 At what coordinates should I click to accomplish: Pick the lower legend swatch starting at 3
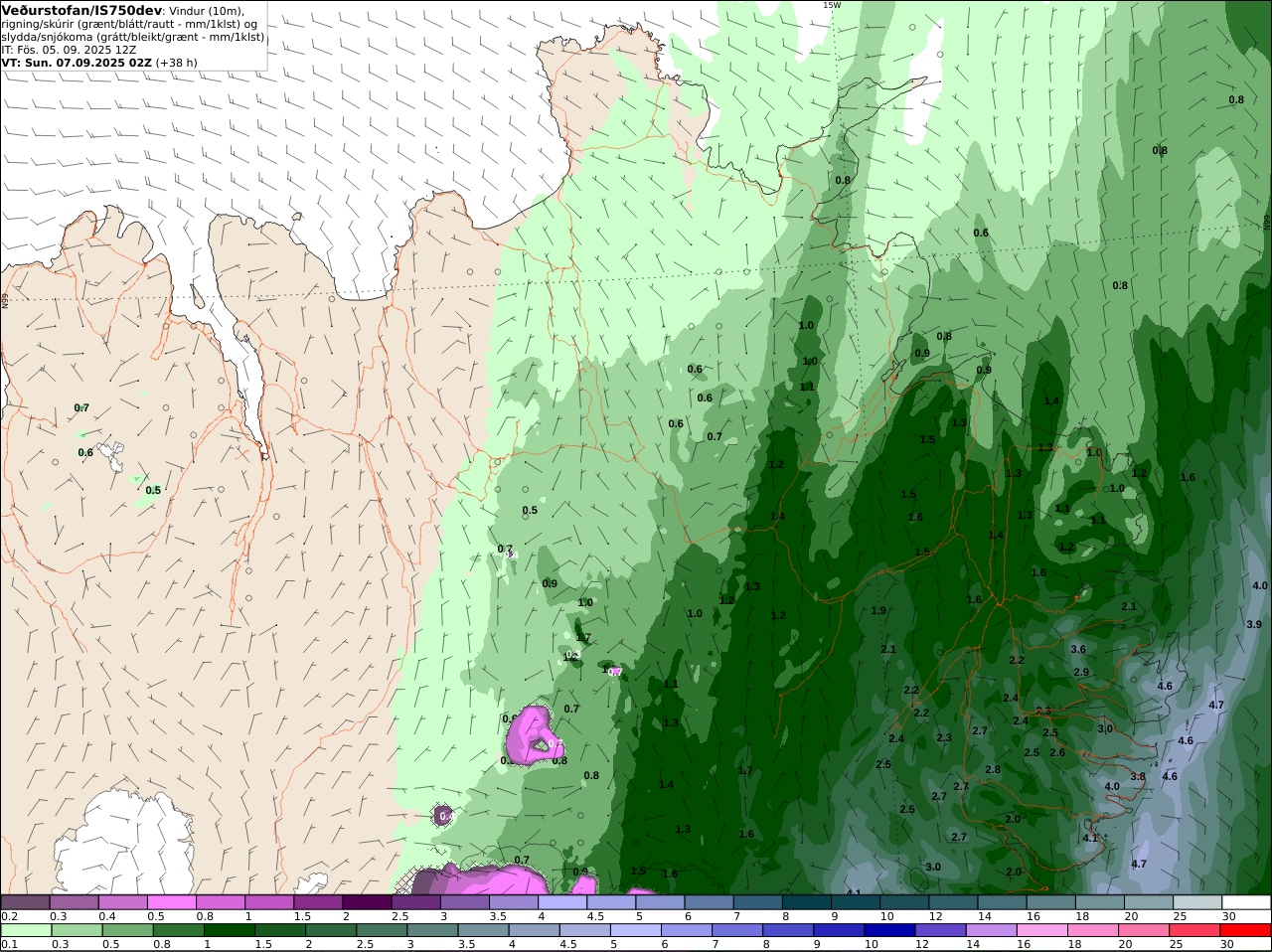click(x=432, y=930)
